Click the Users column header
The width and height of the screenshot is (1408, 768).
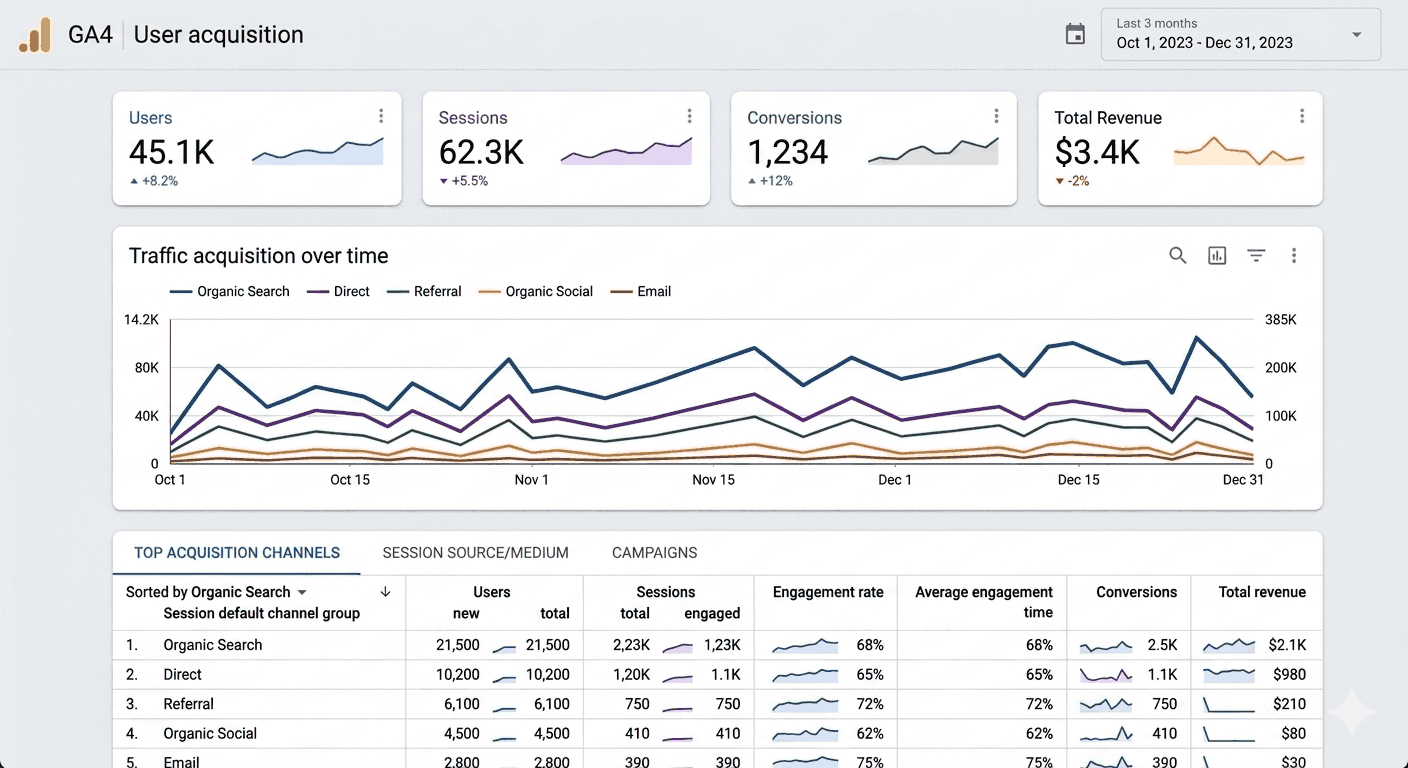[x=492, y=592]
